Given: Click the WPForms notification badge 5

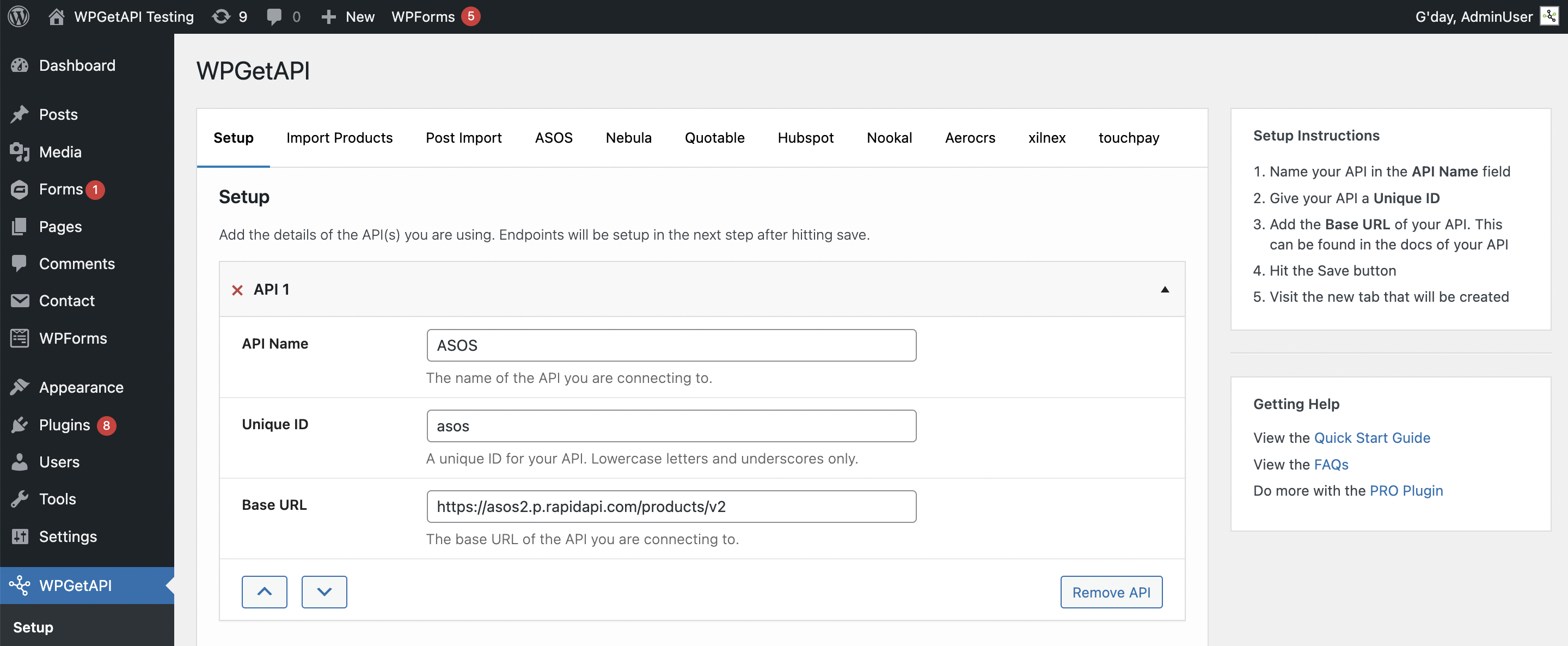Looking at the screenshot, I should [x=470, y=16].
